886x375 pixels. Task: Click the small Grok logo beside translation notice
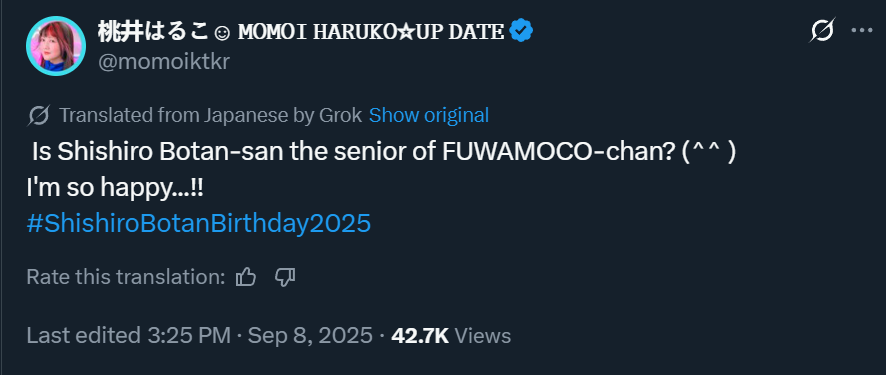(38, 116)
